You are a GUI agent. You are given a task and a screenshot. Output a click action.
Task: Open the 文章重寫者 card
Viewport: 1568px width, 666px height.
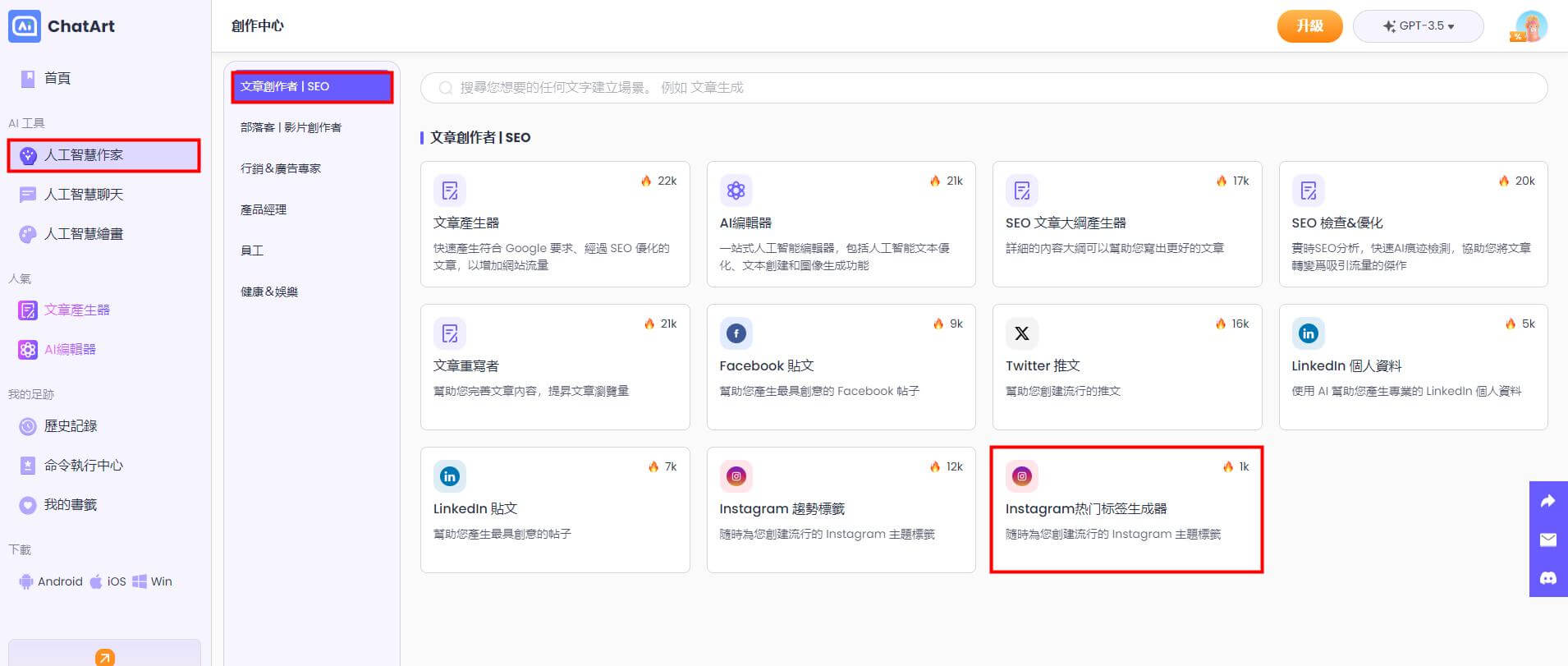(555, 367)
